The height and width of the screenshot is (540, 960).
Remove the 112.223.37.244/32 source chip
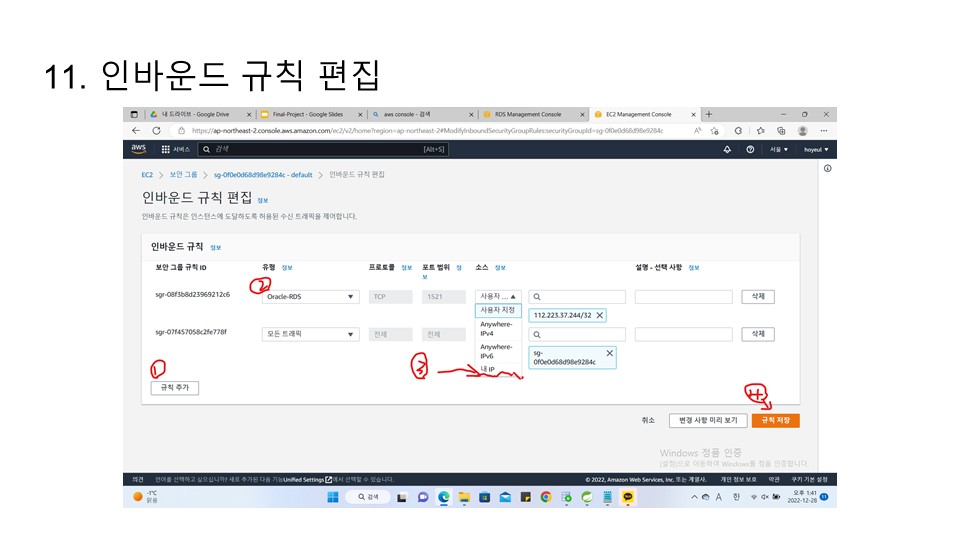pos(600,315)
